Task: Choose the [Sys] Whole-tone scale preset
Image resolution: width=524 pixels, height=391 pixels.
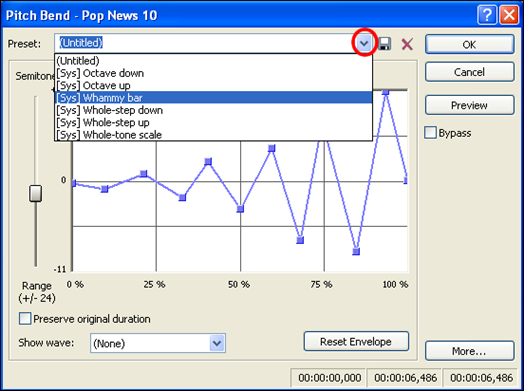Action: 213,135
